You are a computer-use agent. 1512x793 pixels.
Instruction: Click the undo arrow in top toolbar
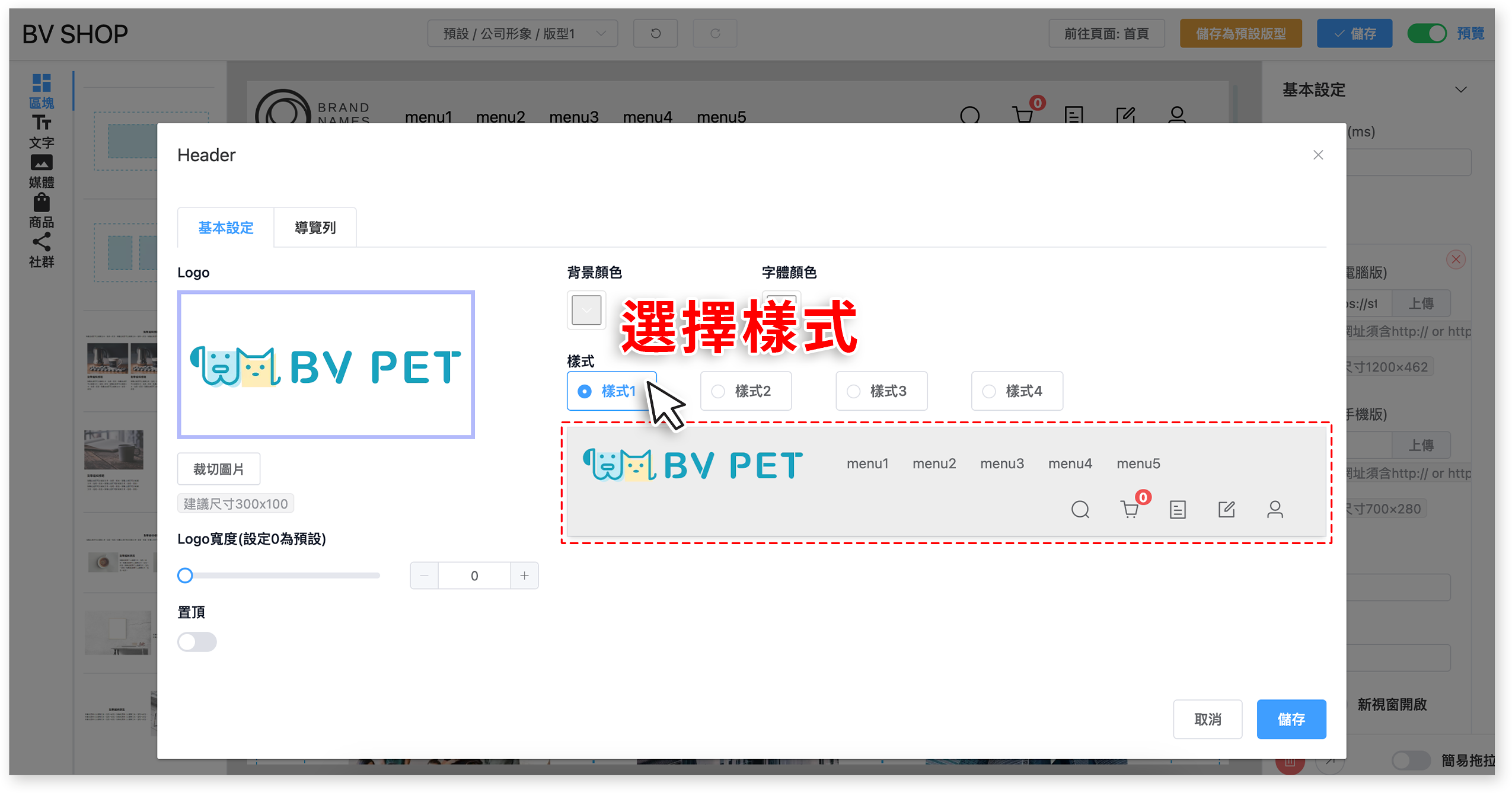655,33
